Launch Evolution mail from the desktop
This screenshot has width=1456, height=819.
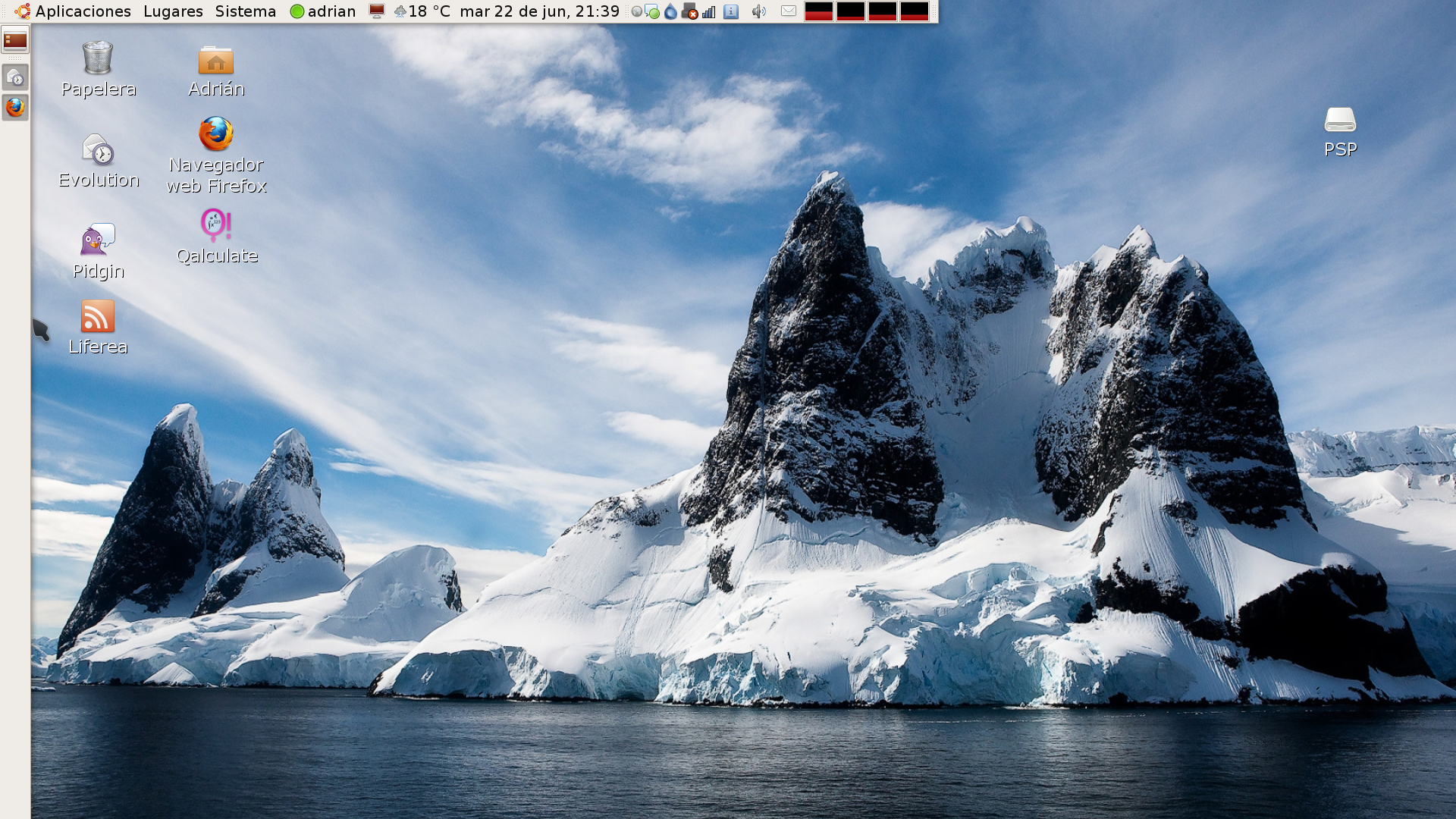tap(98, 150)
